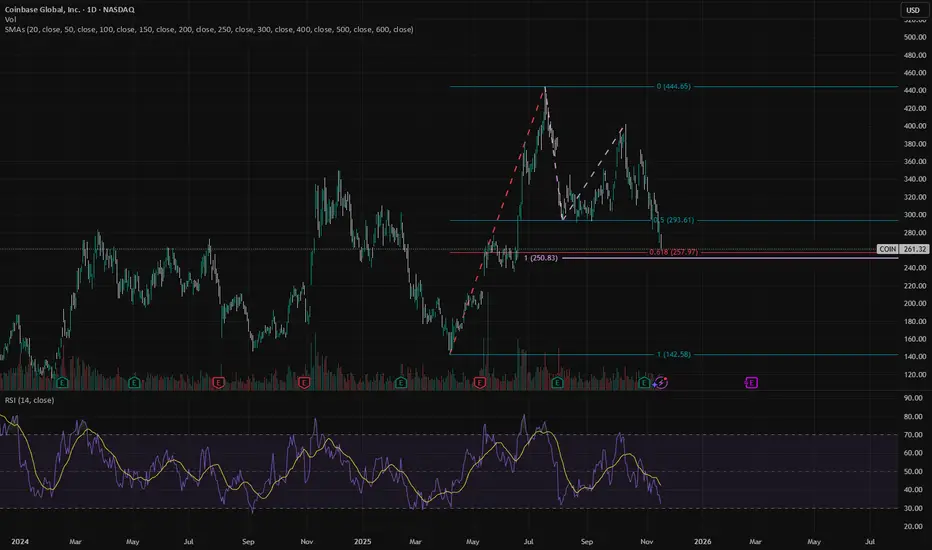
Task: Click the red earnings marker near August 2024
Action: click(x=218, y=383)
